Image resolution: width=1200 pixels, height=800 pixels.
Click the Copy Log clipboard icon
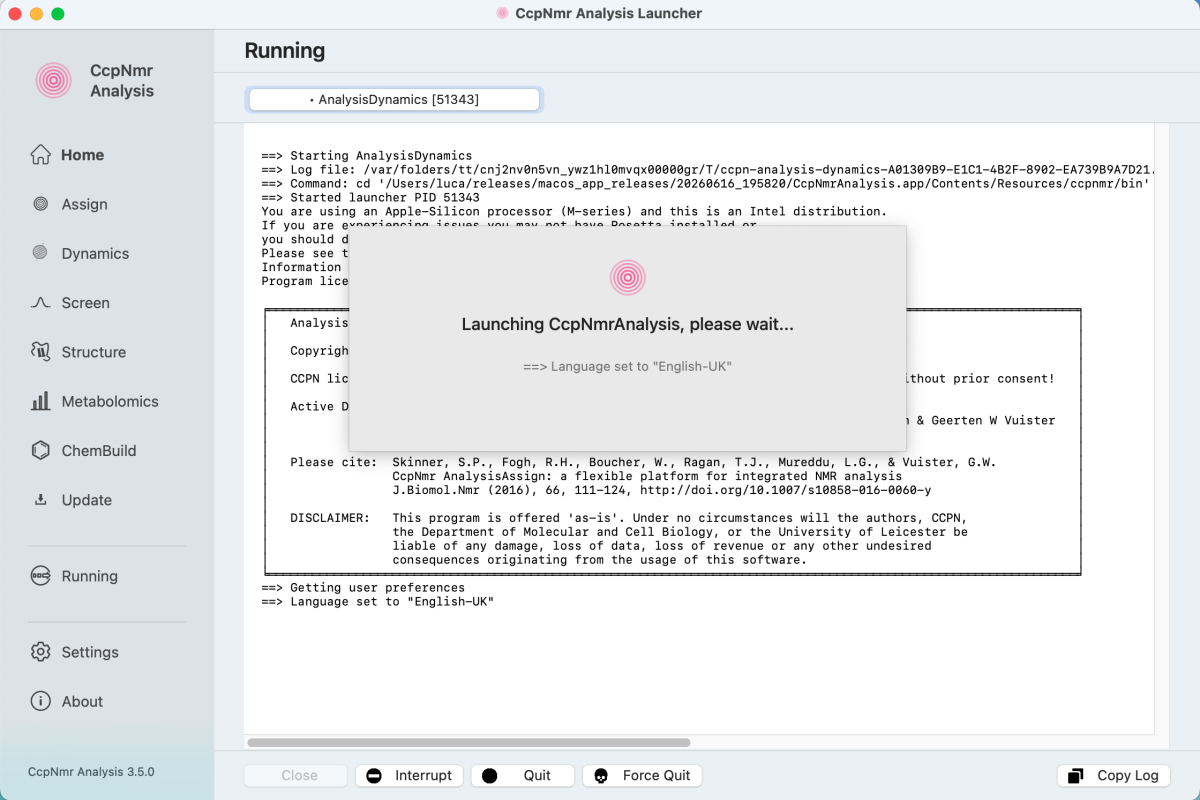(1076, 776)
